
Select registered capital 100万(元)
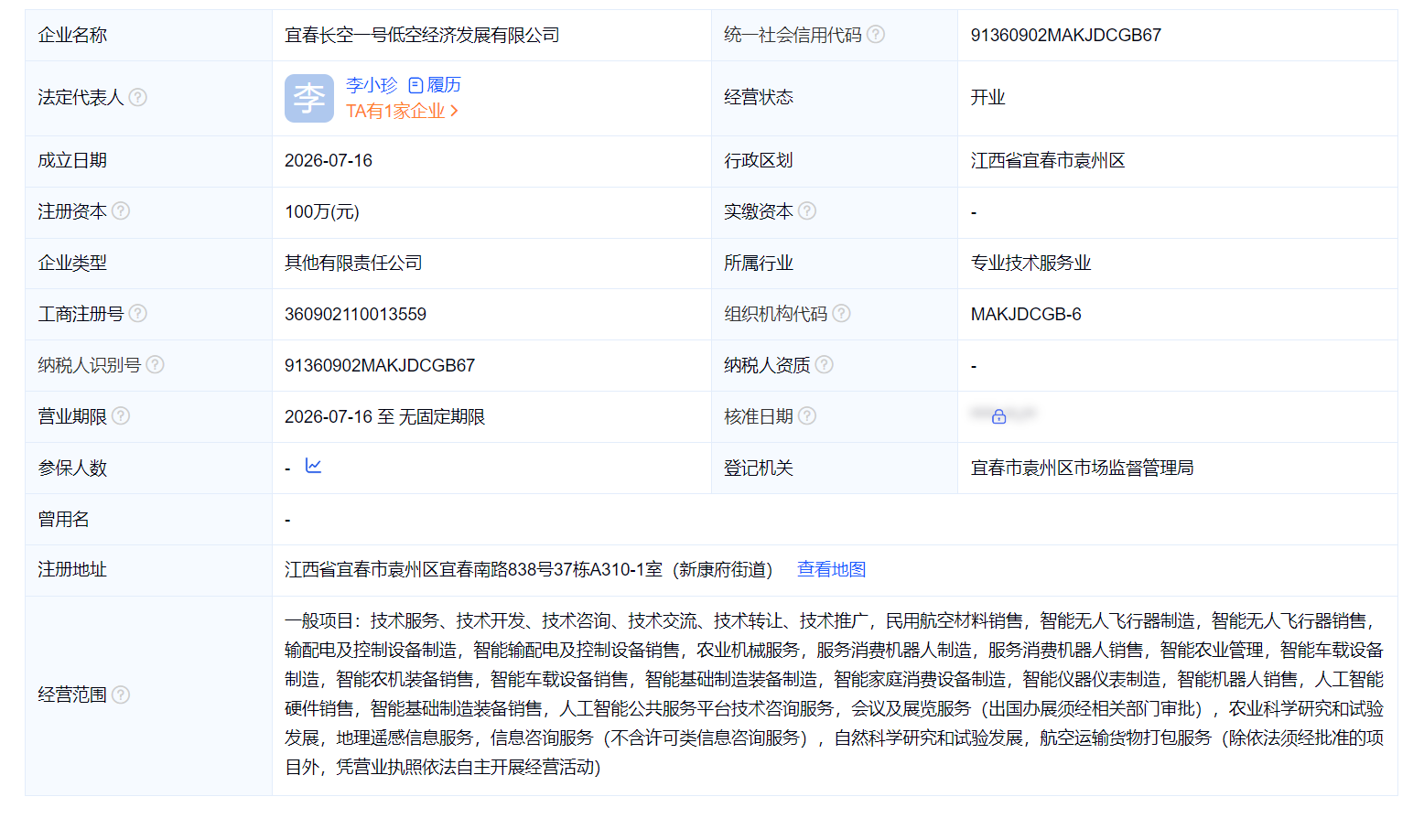coord(322,211)
